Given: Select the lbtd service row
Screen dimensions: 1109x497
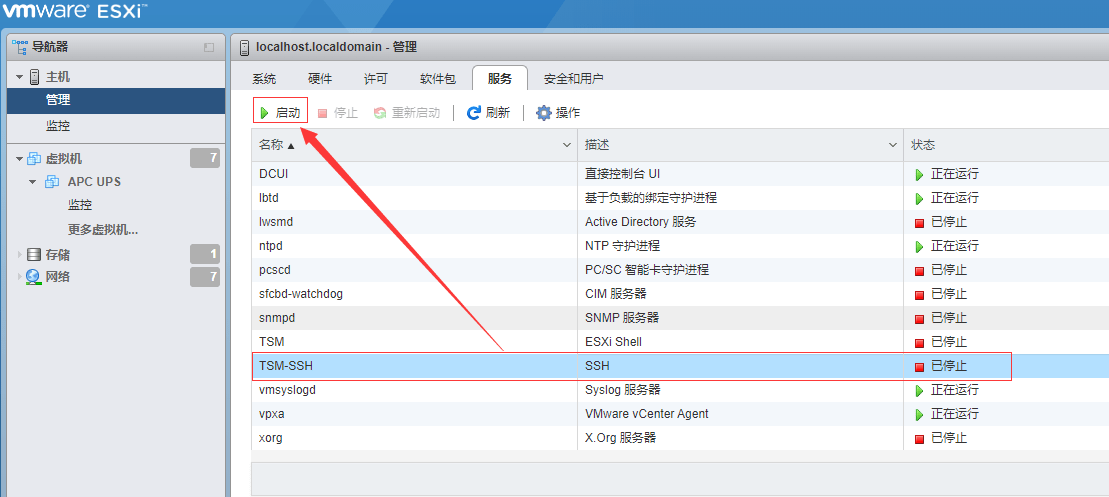Looking at the screenshot, I should 680,198.
